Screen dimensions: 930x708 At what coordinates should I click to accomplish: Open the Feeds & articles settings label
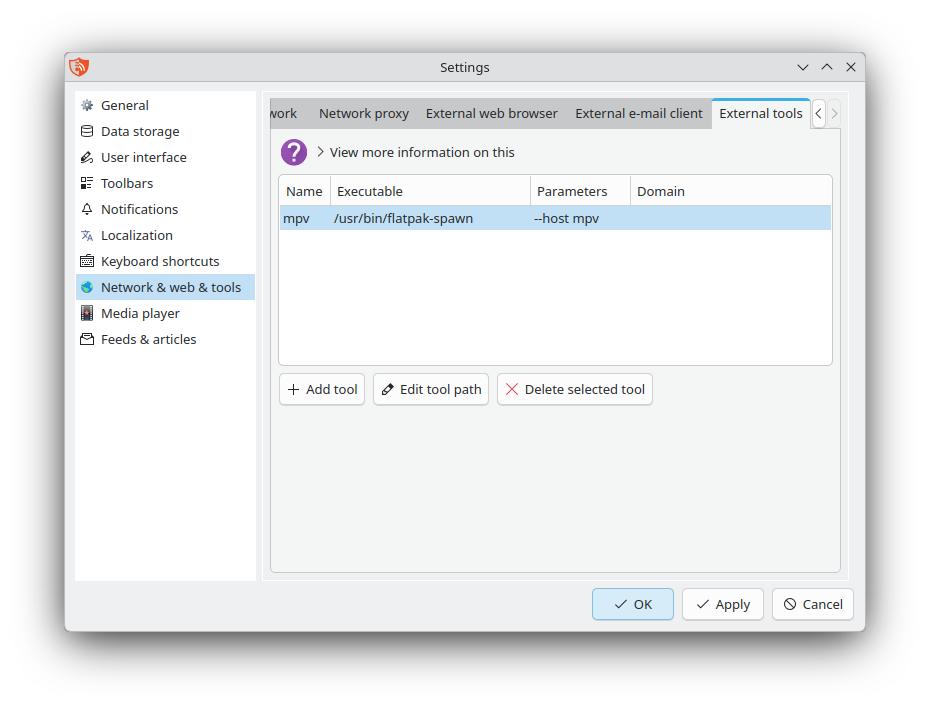tap(148, 339)
